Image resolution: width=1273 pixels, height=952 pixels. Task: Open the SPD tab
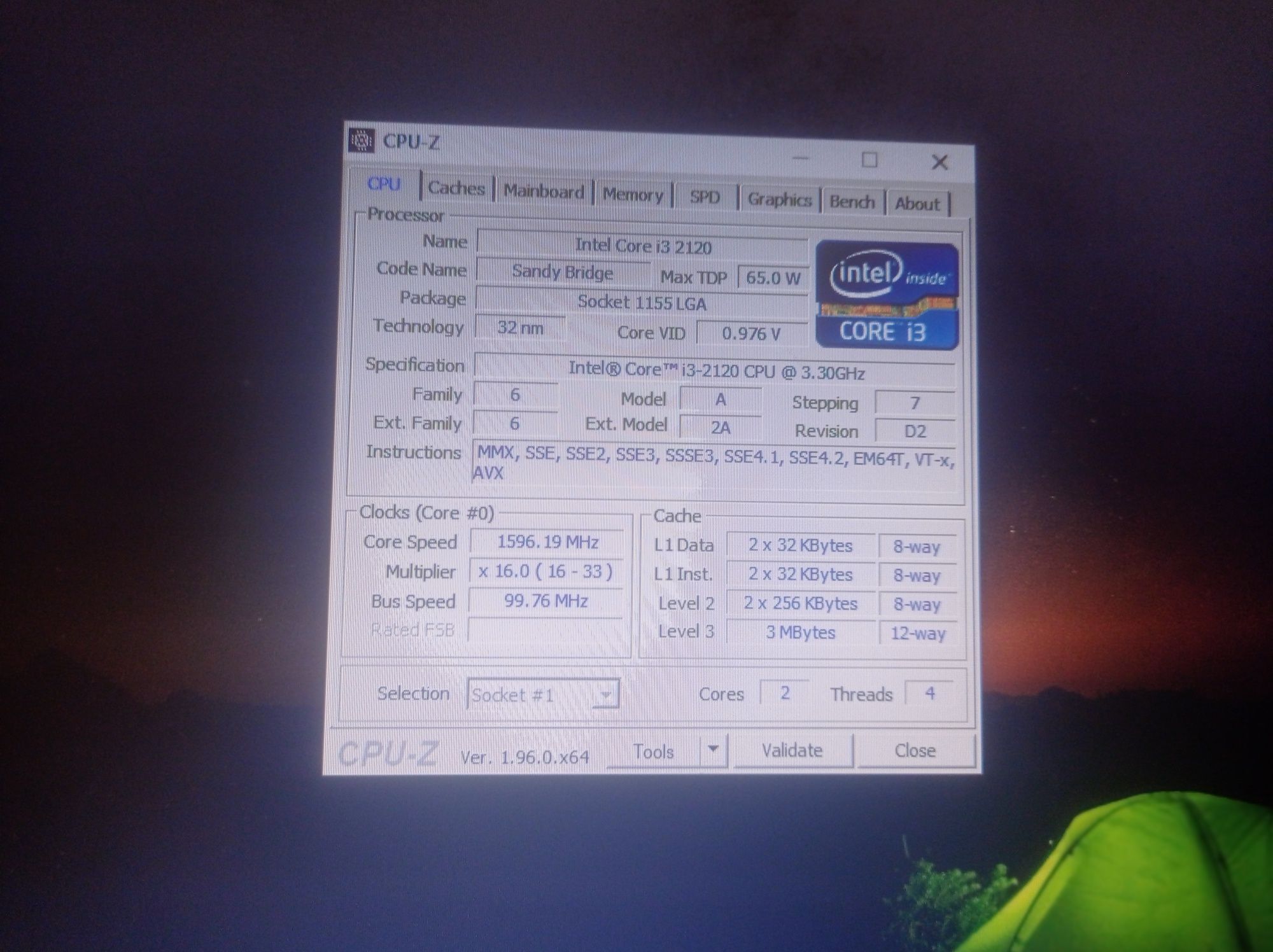click(x=705, y=197)
